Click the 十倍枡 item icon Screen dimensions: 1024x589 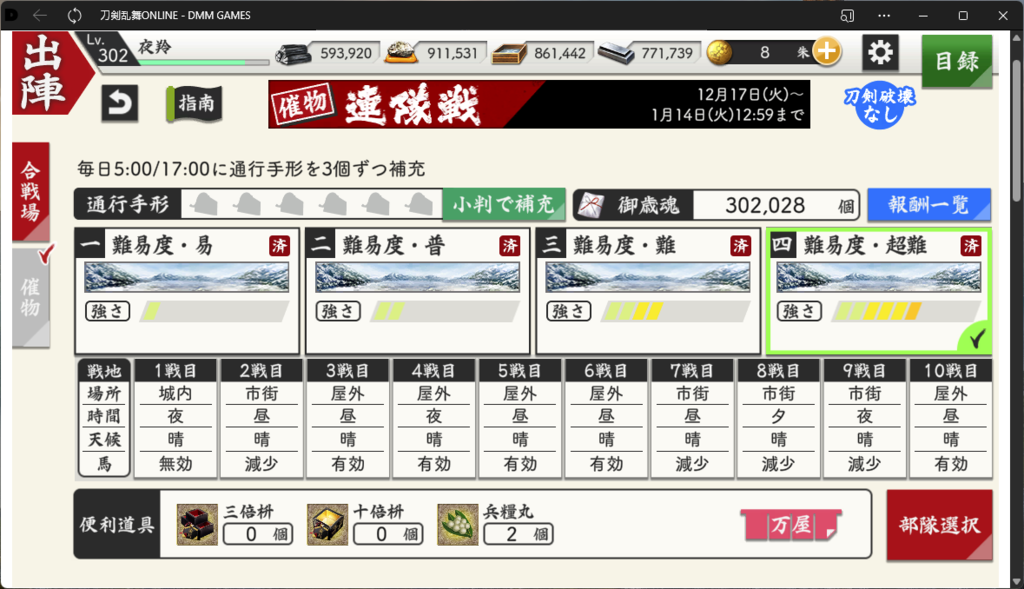point(327,524)
